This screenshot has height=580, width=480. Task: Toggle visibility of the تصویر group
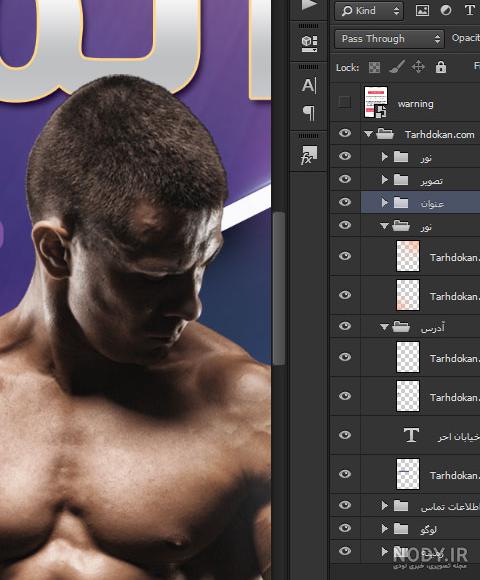tap(345, 179)
